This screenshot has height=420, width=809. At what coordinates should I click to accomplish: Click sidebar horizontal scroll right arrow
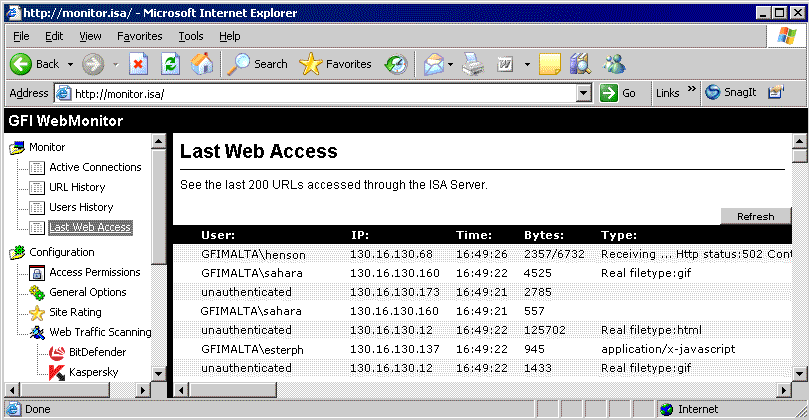coord(142,390)
